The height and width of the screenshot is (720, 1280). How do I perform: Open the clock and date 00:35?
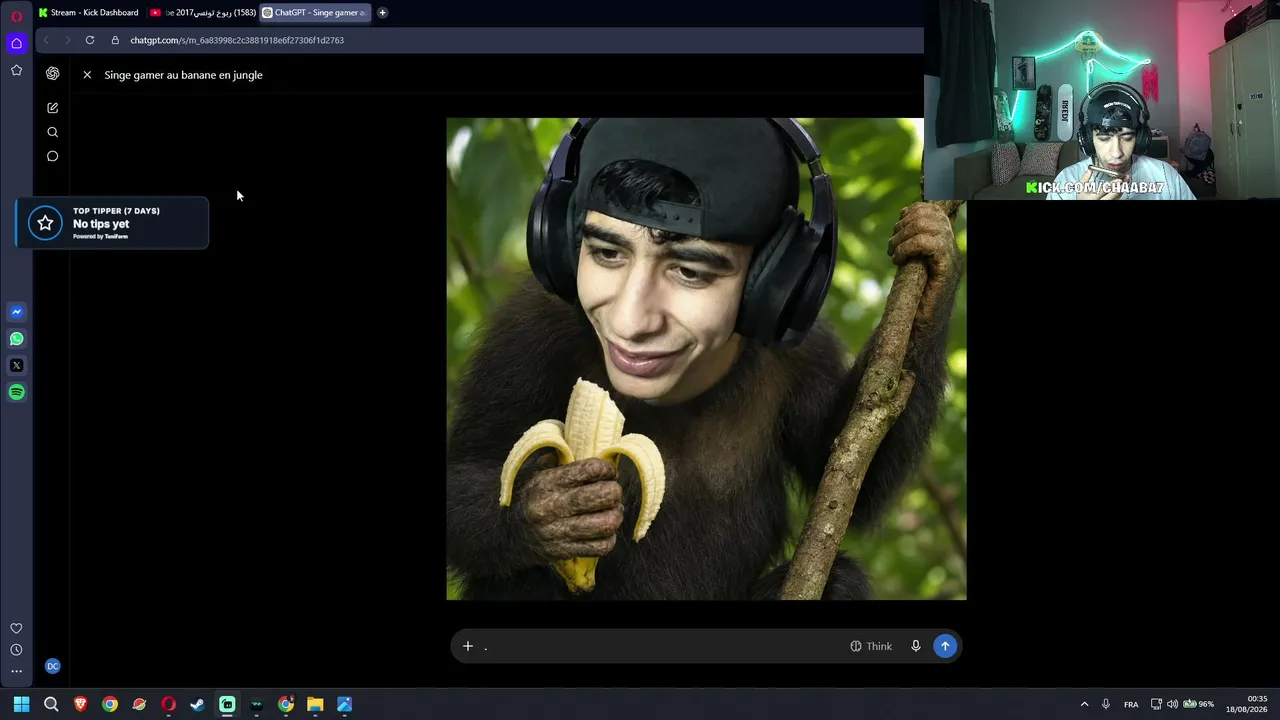click(1248, 704)
